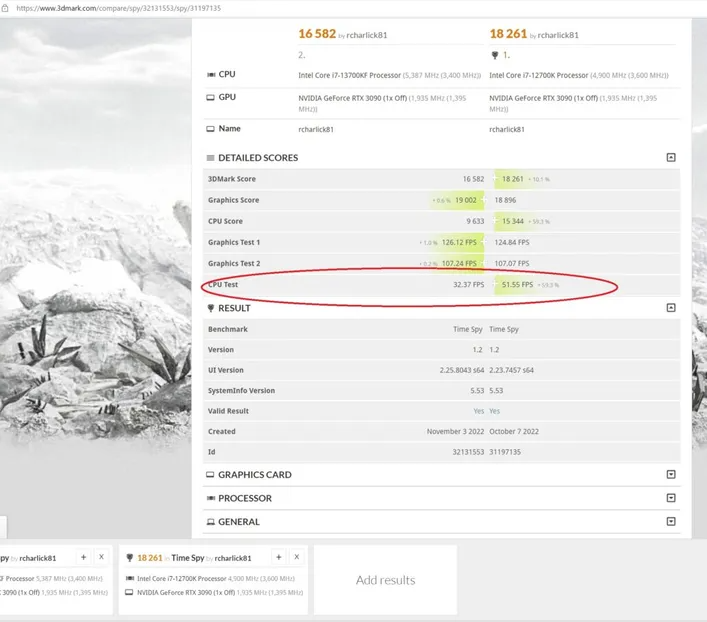Open rcharlick81 profile next to 16 582
The height and width of the screenshot is (622, 707).
[367, 35]
